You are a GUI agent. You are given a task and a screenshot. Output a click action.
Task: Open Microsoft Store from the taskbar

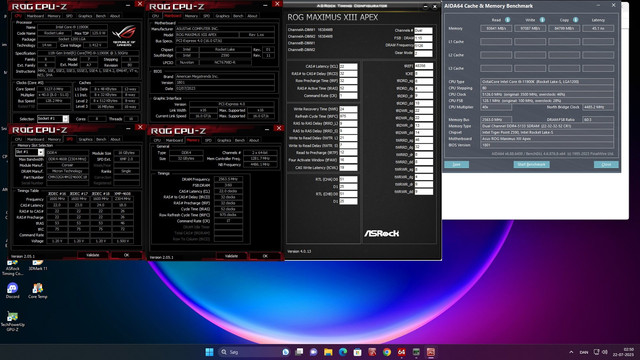(358, 352)
